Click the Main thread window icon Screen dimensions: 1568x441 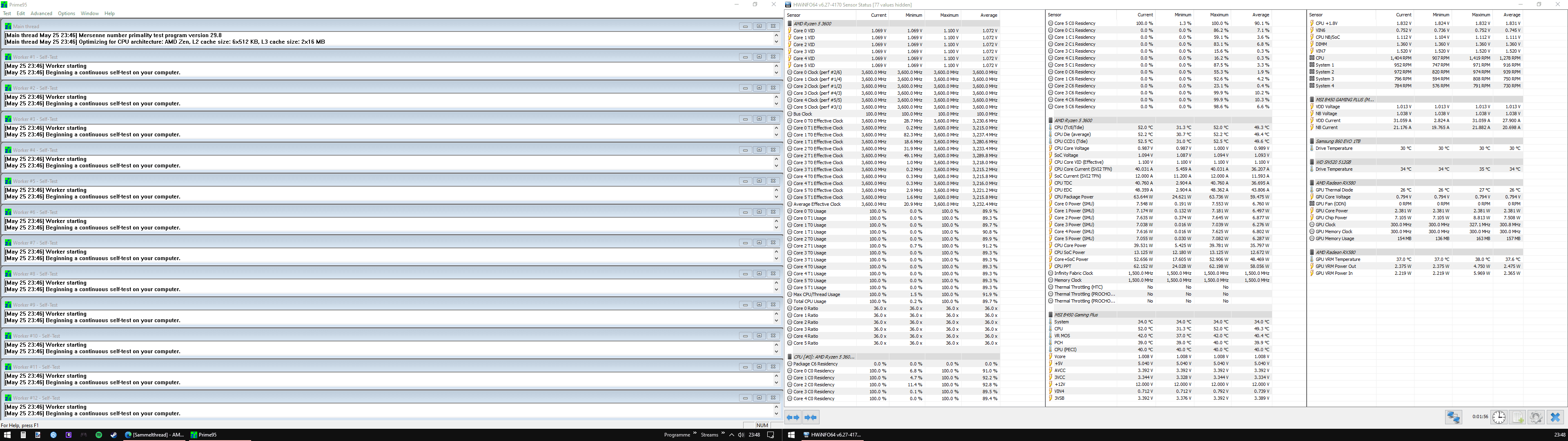(8, 26)
